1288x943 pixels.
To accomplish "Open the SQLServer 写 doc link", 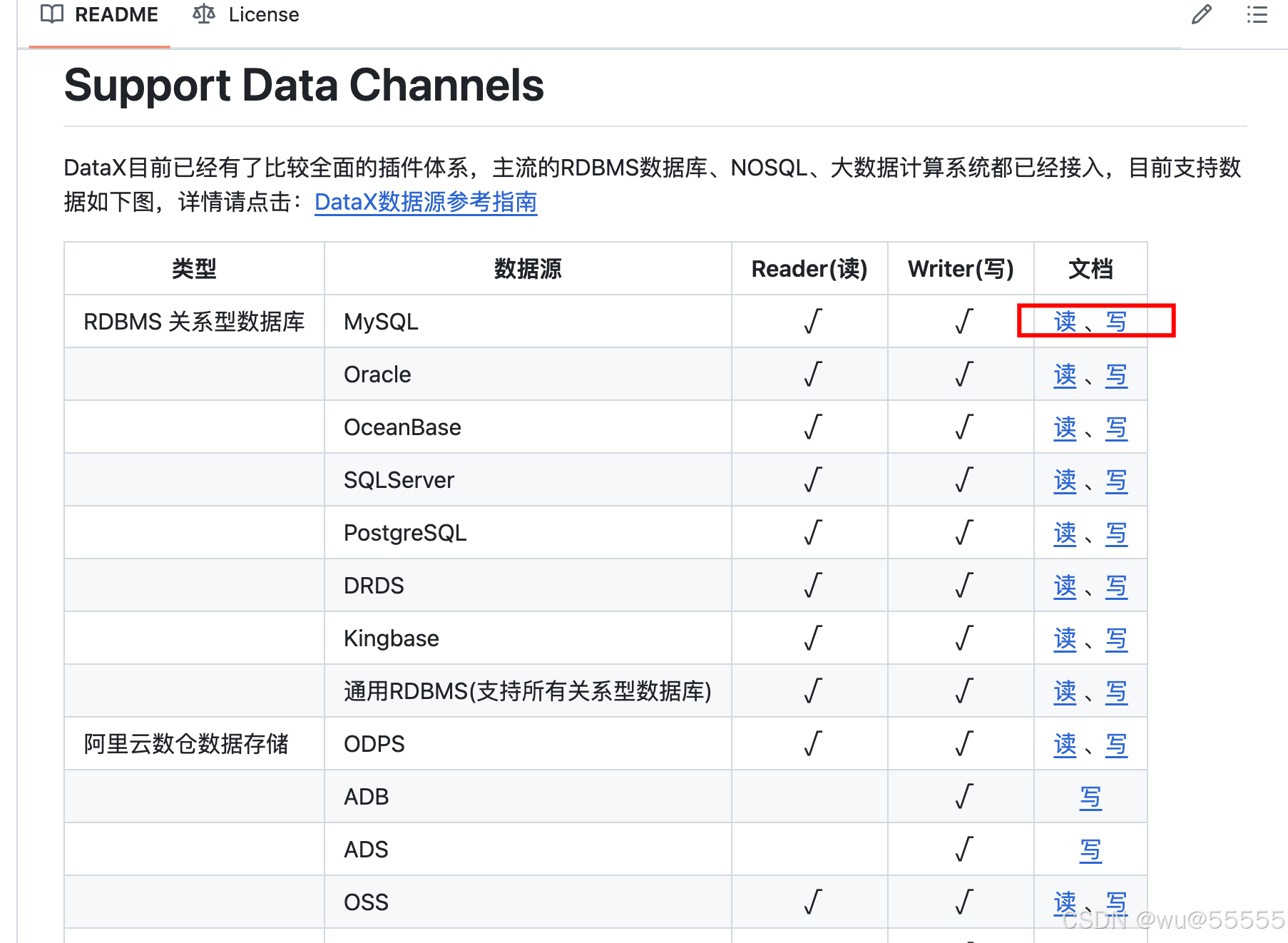I will pos(1117,480).
